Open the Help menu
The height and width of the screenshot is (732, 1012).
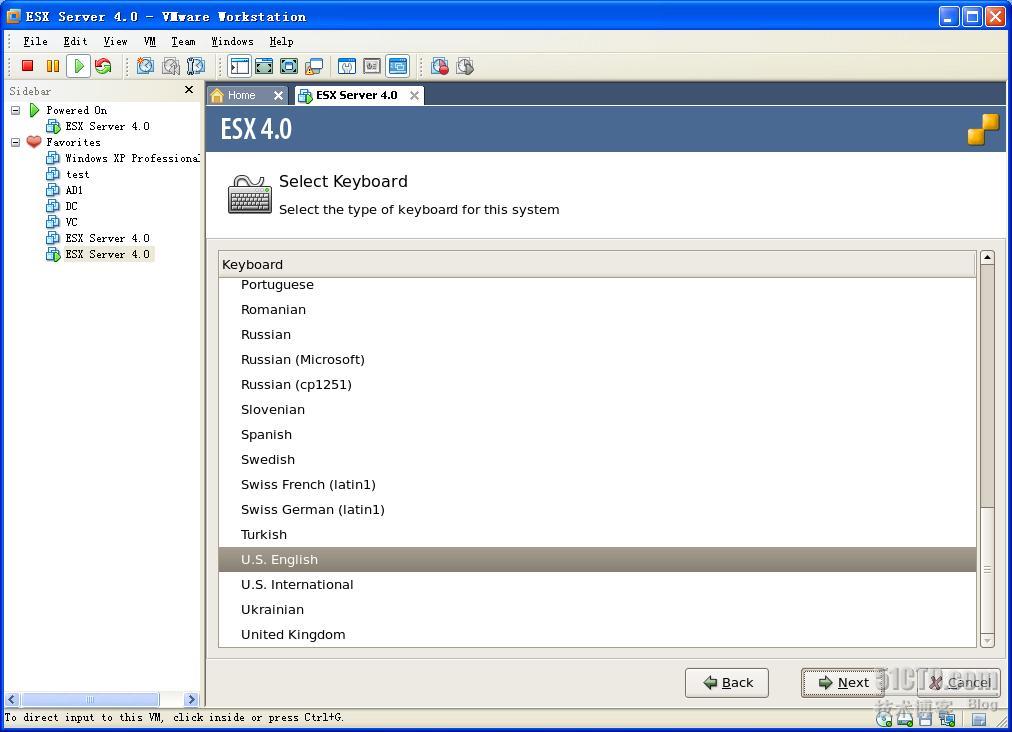pos(281,41)
